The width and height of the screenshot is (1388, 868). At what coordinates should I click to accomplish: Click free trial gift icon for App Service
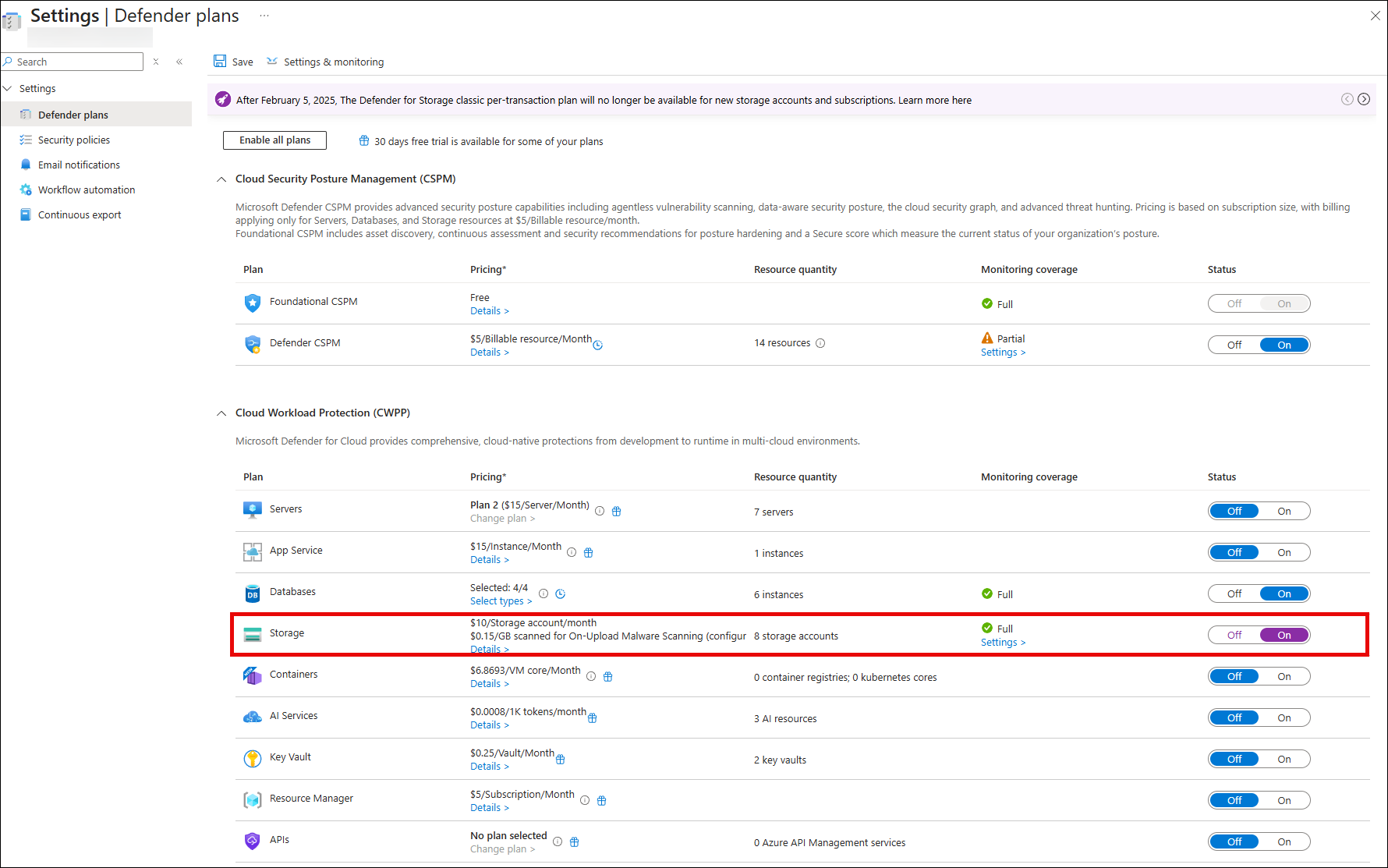[589, 553]
